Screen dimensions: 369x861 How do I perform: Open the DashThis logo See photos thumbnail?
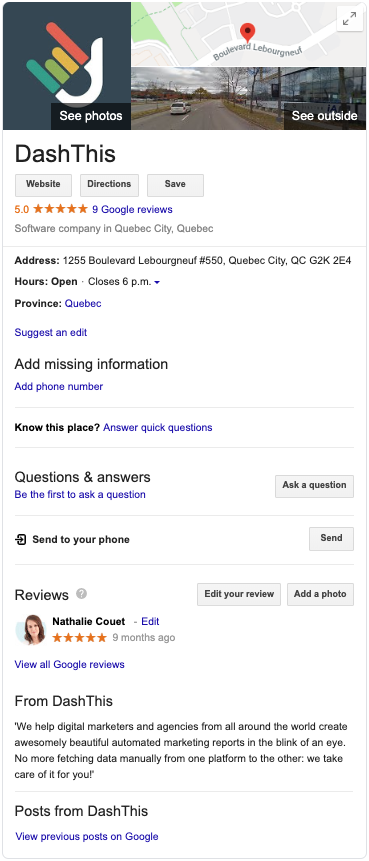tap(67, 66)
